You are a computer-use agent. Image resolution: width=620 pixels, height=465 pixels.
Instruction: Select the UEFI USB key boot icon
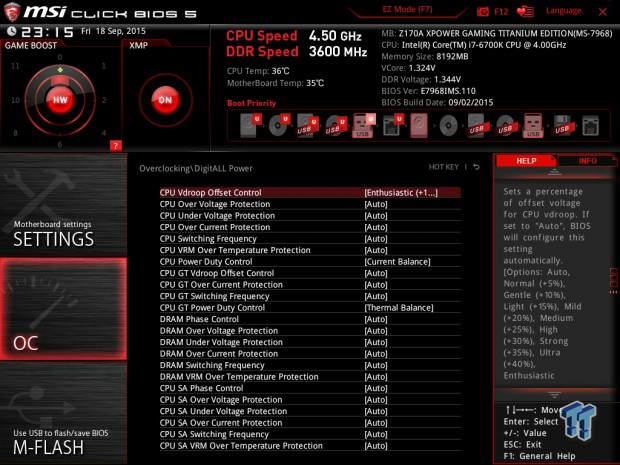(363, 125)
